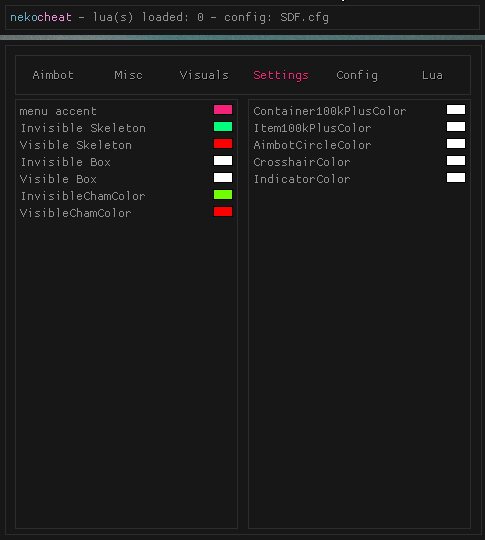This screenshot has width=485, height=540.
Task: Select the VisibleChamColor red swatch
Action: [223, 211]
